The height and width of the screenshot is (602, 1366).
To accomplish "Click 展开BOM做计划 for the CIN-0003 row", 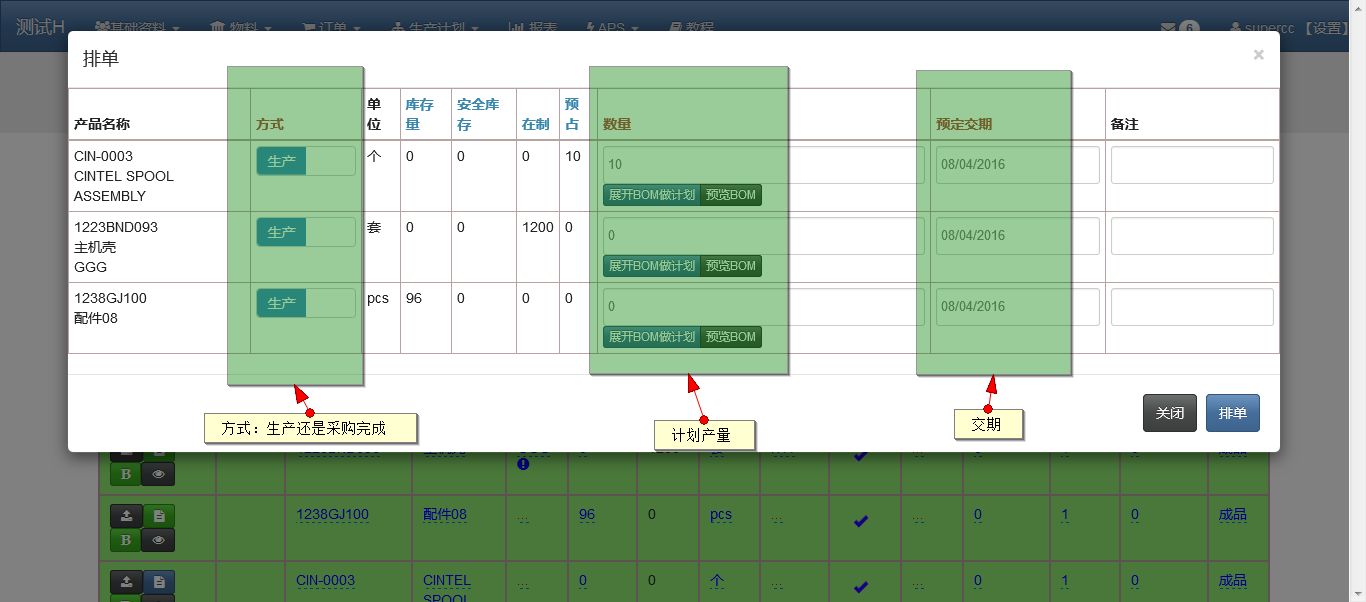I will click(x=651, y=194).
